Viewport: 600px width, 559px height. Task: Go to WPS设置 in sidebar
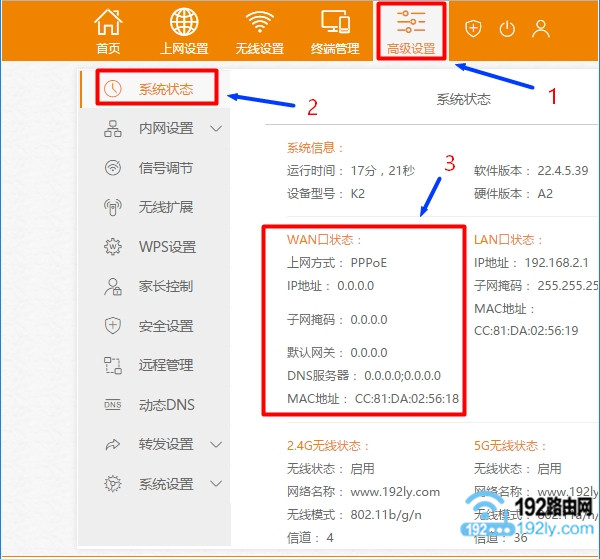167,247
